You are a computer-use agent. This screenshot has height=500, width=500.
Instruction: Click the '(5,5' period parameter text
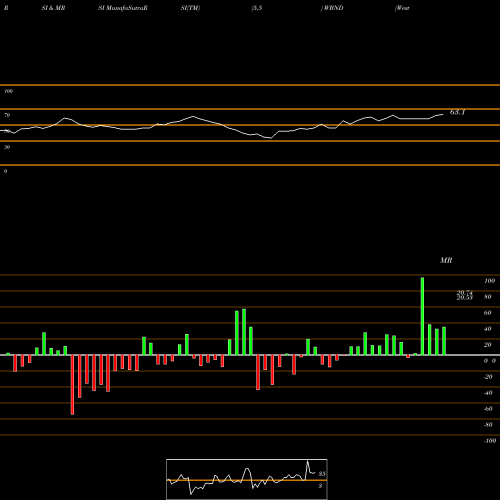click(257, 8)
